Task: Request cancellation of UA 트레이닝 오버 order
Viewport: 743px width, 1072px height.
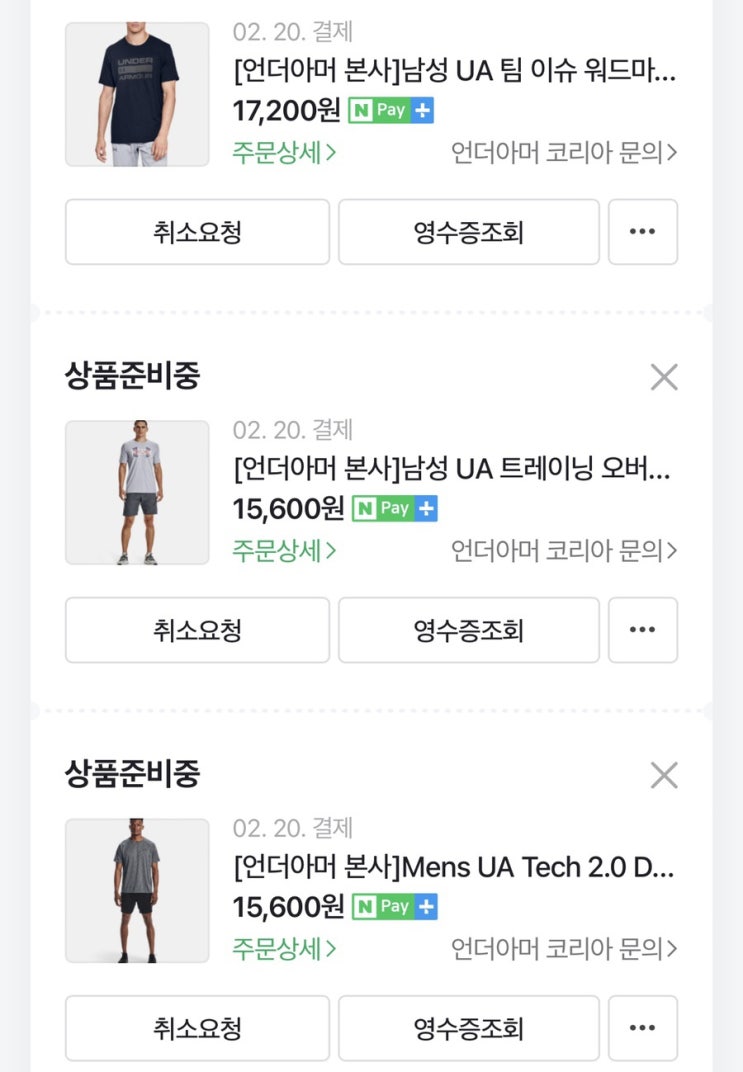Action: point(197,630)
